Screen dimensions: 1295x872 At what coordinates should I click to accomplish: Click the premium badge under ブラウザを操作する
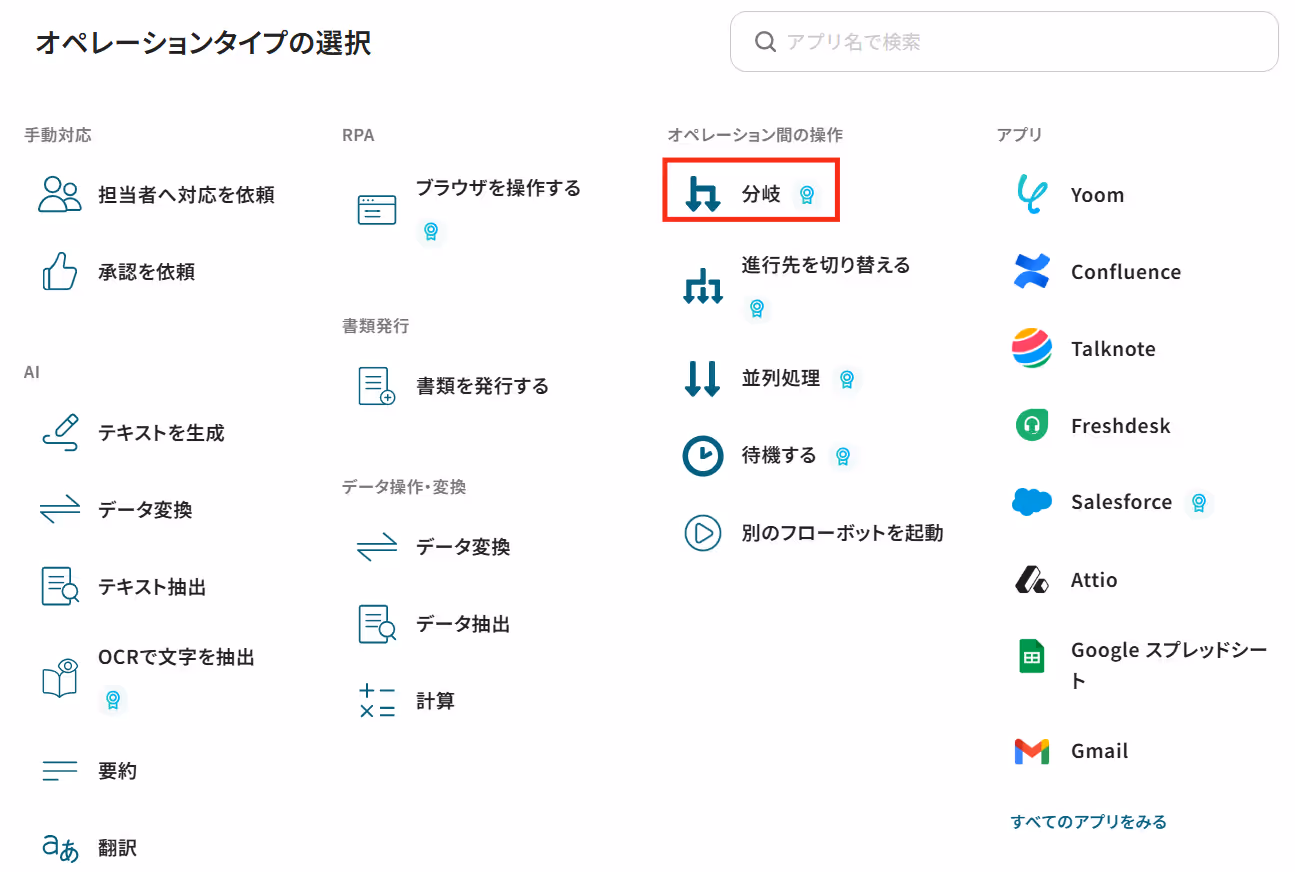pos(431,231)
